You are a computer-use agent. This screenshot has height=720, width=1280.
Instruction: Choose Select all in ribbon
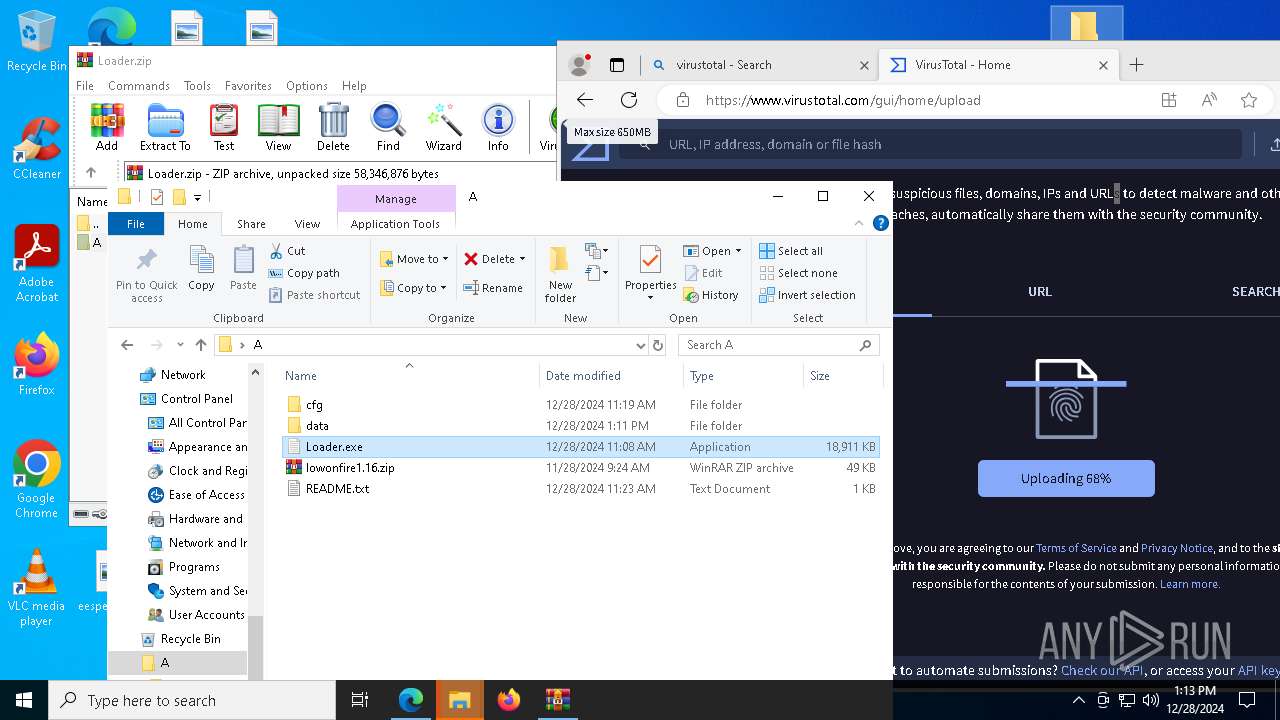(791, 251)
